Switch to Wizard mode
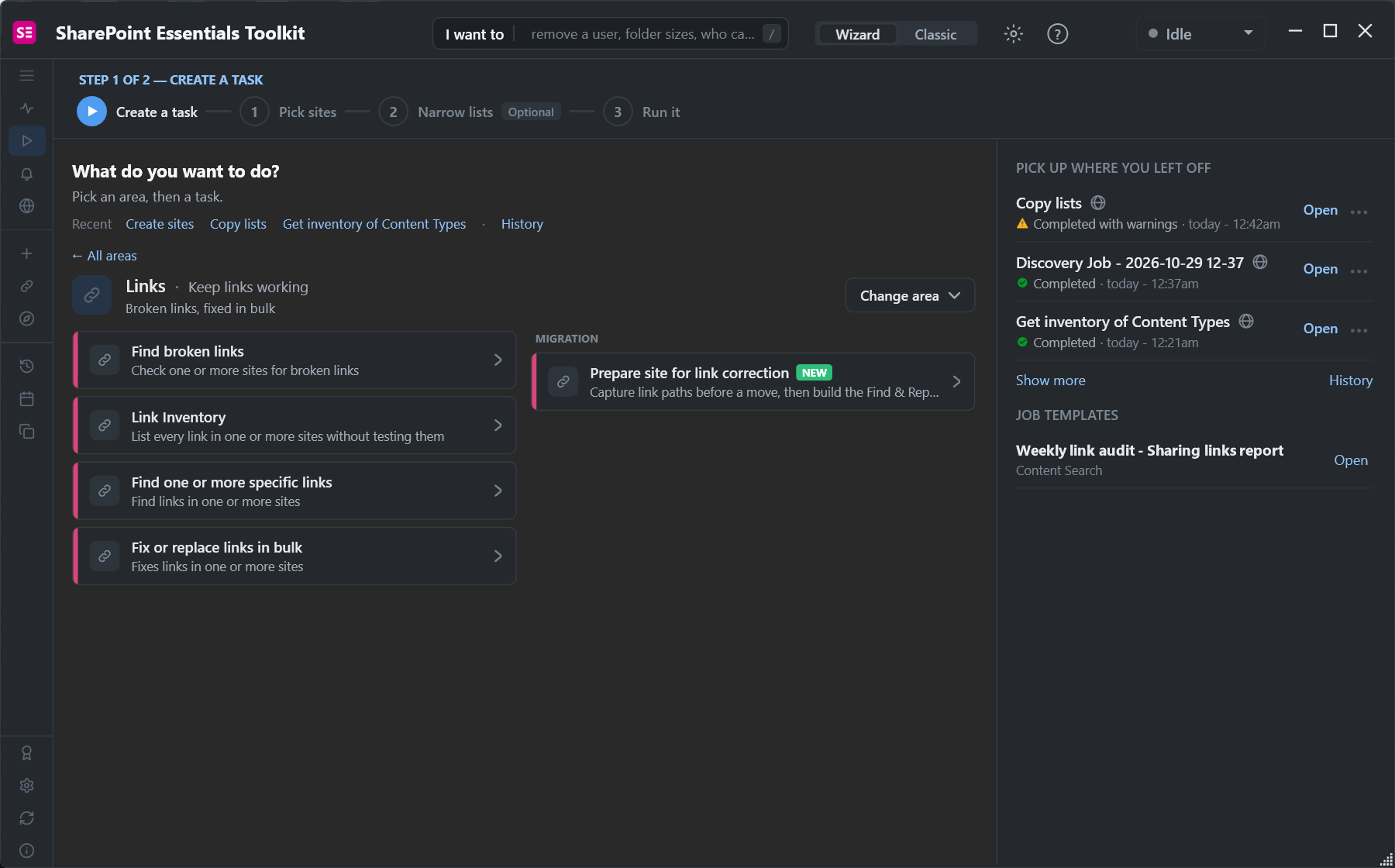The height and width of the screenshot is (868, 1395). 857,34
